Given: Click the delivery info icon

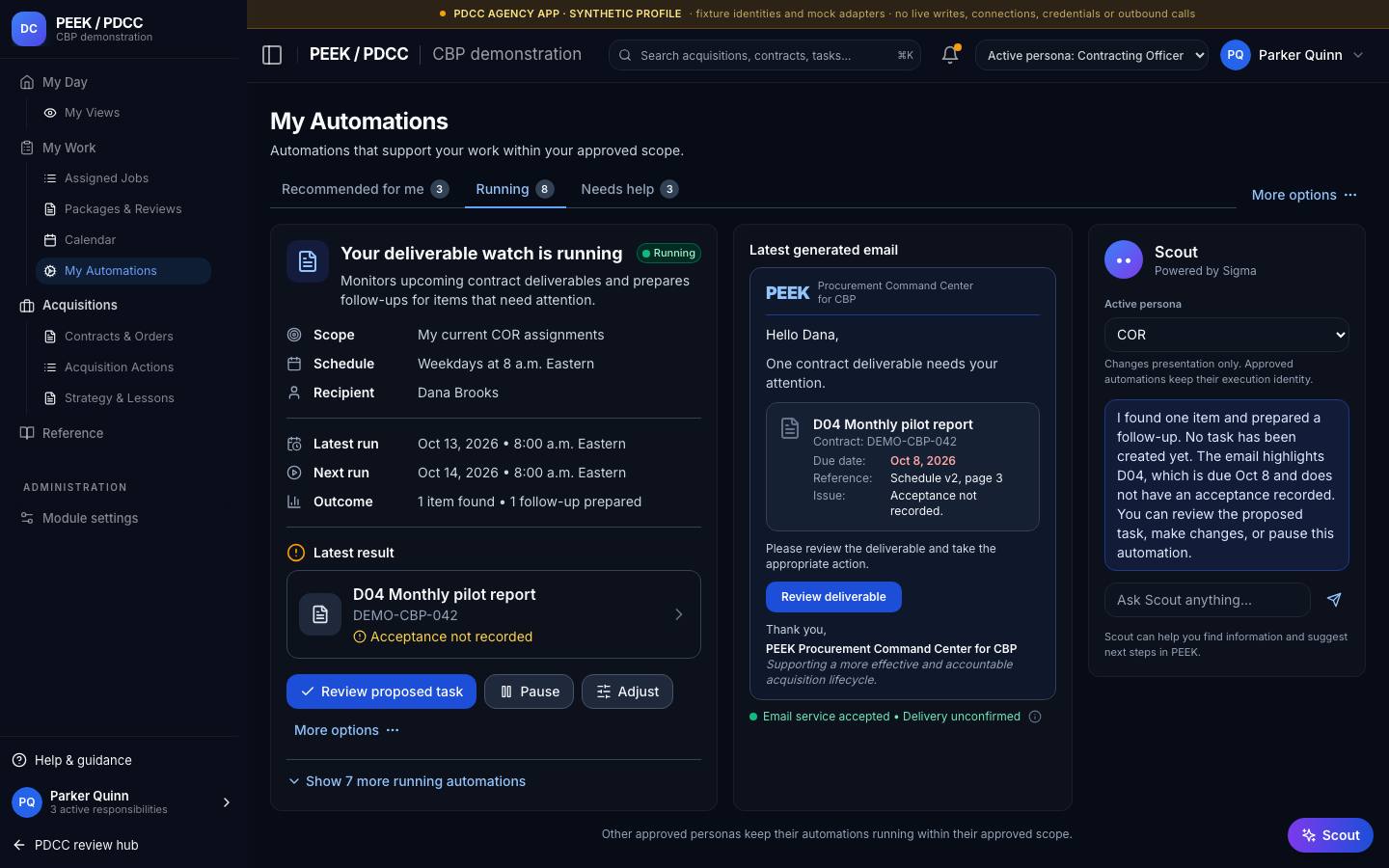Looking at the screenshot, I should pos(1035,717).
